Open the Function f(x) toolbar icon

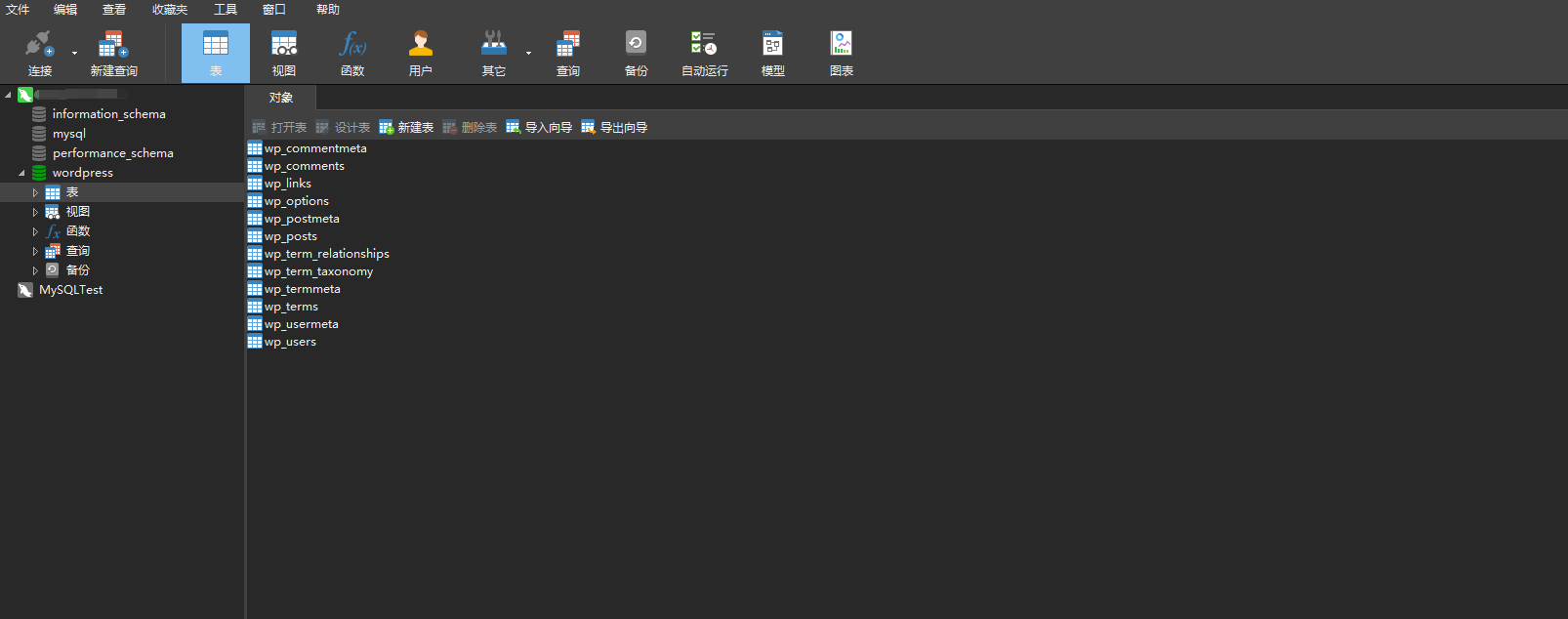tap(352, 44)
